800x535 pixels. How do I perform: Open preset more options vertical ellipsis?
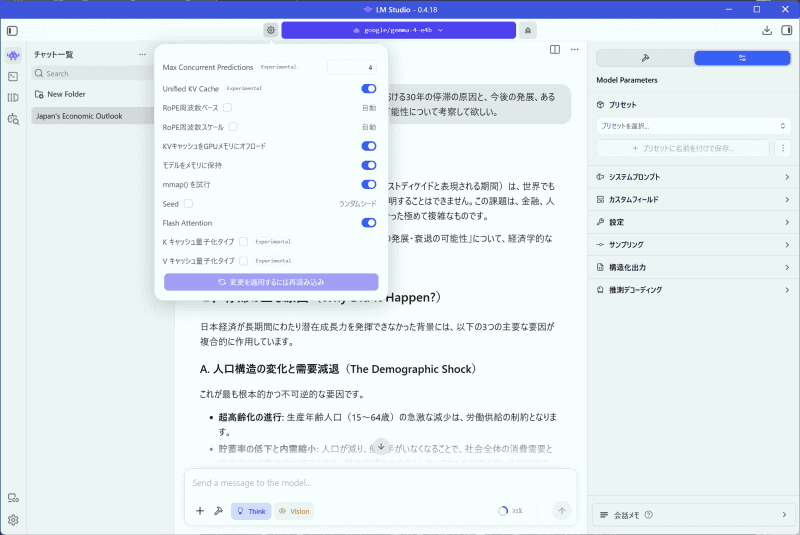click(783, 148)
